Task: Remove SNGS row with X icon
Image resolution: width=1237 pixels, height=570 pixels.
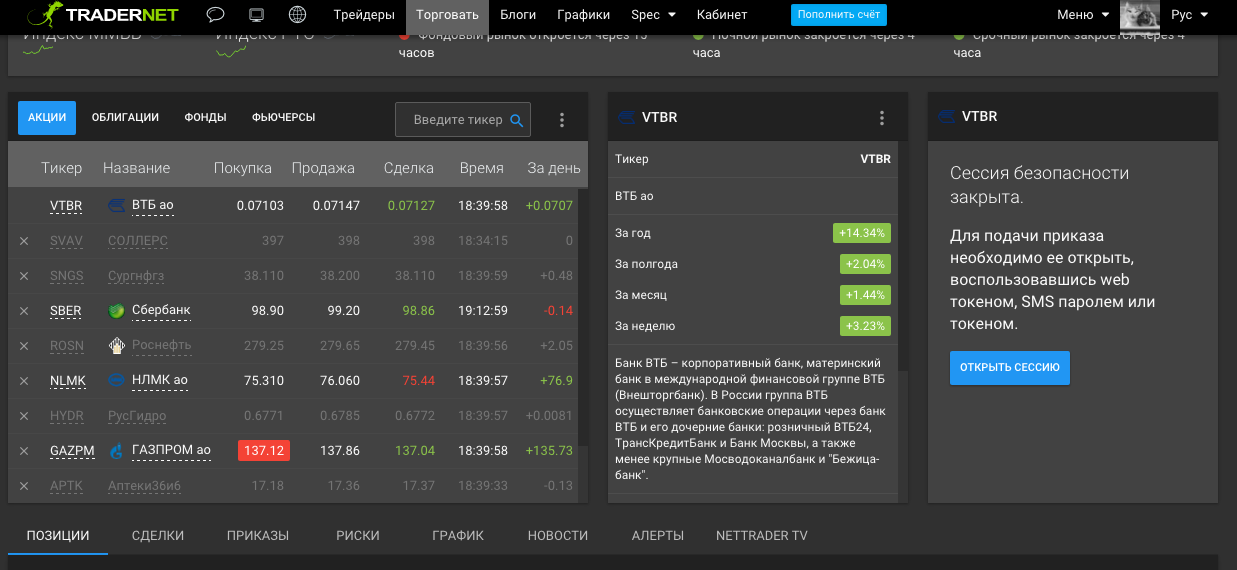Action: tap(24, 276)
